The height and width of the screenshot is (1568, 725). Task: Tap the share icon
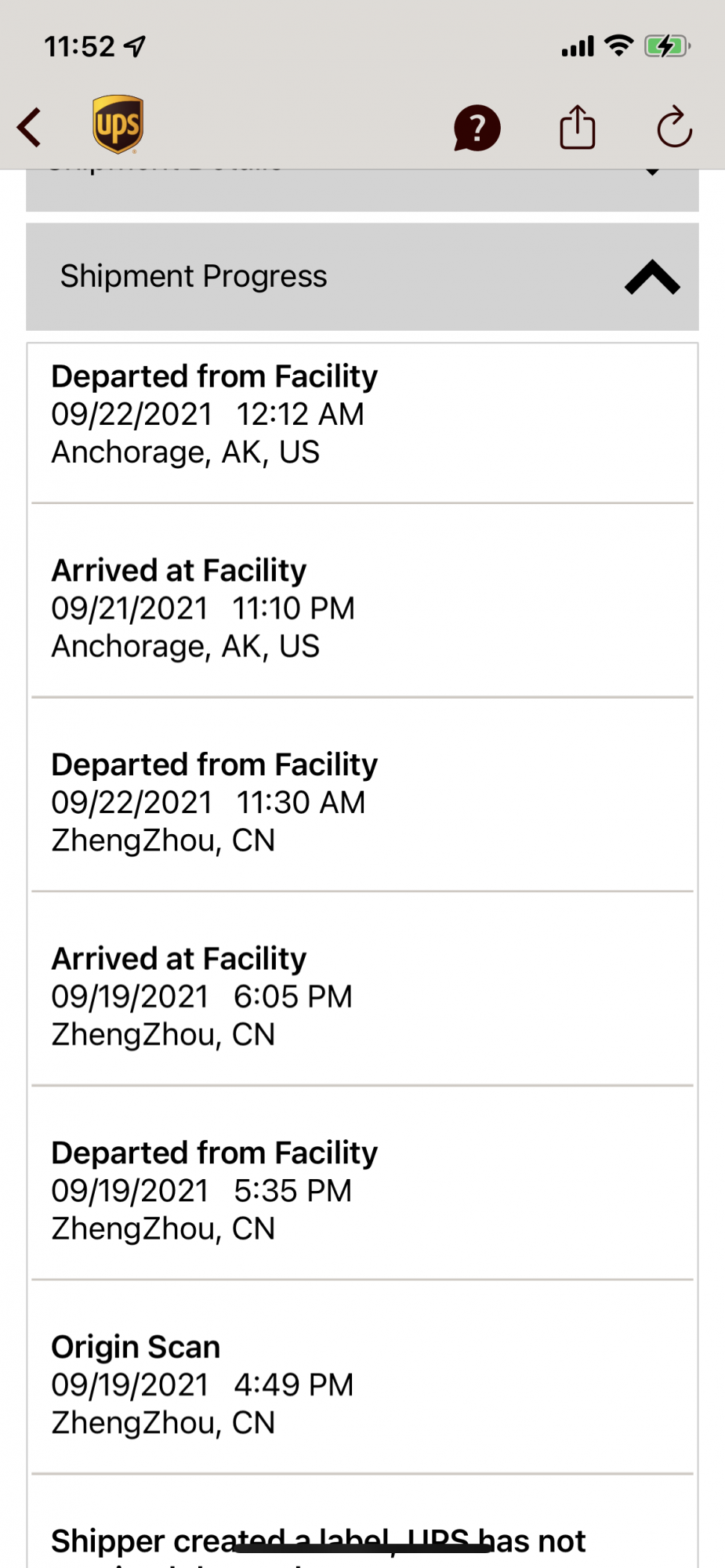click(x=577, y=127)
